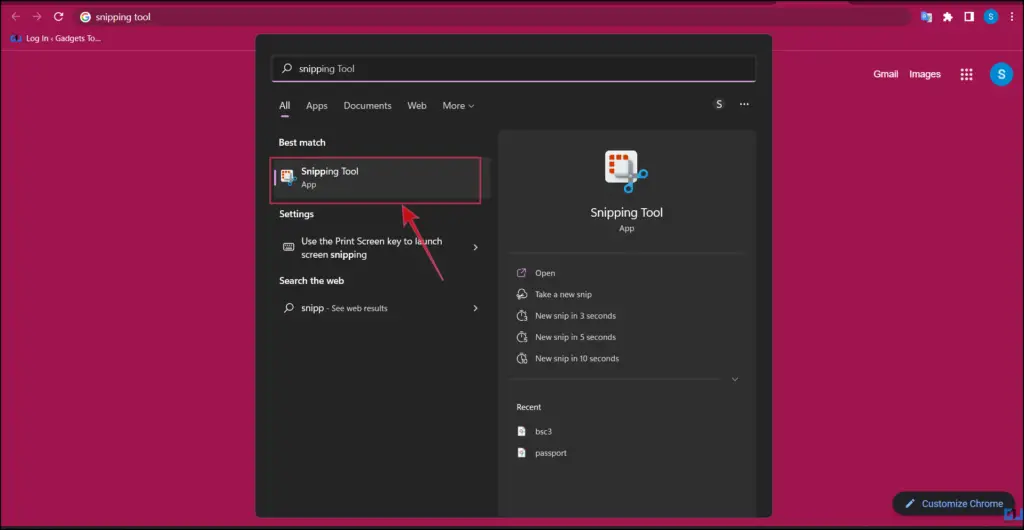
Task: Choose New snip in 10 seconds
Action: [577, 358]
